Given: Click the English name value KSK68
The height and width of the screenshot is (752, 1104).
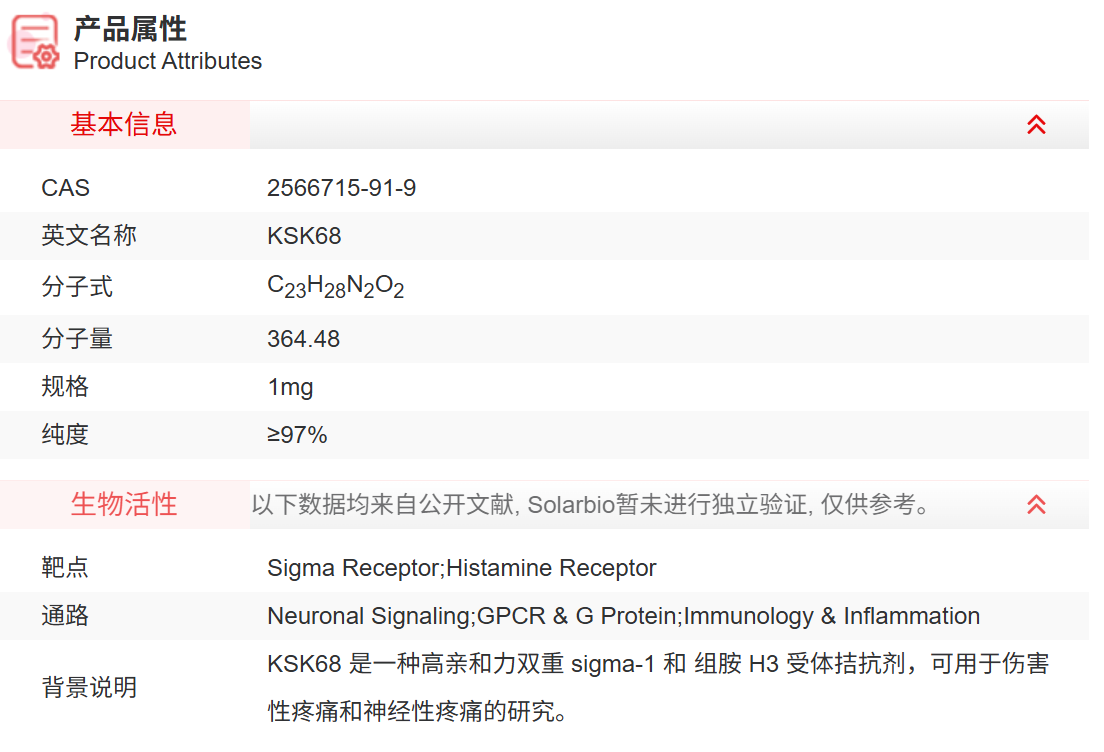Looking at the screenshot, I should click(304, 236).
